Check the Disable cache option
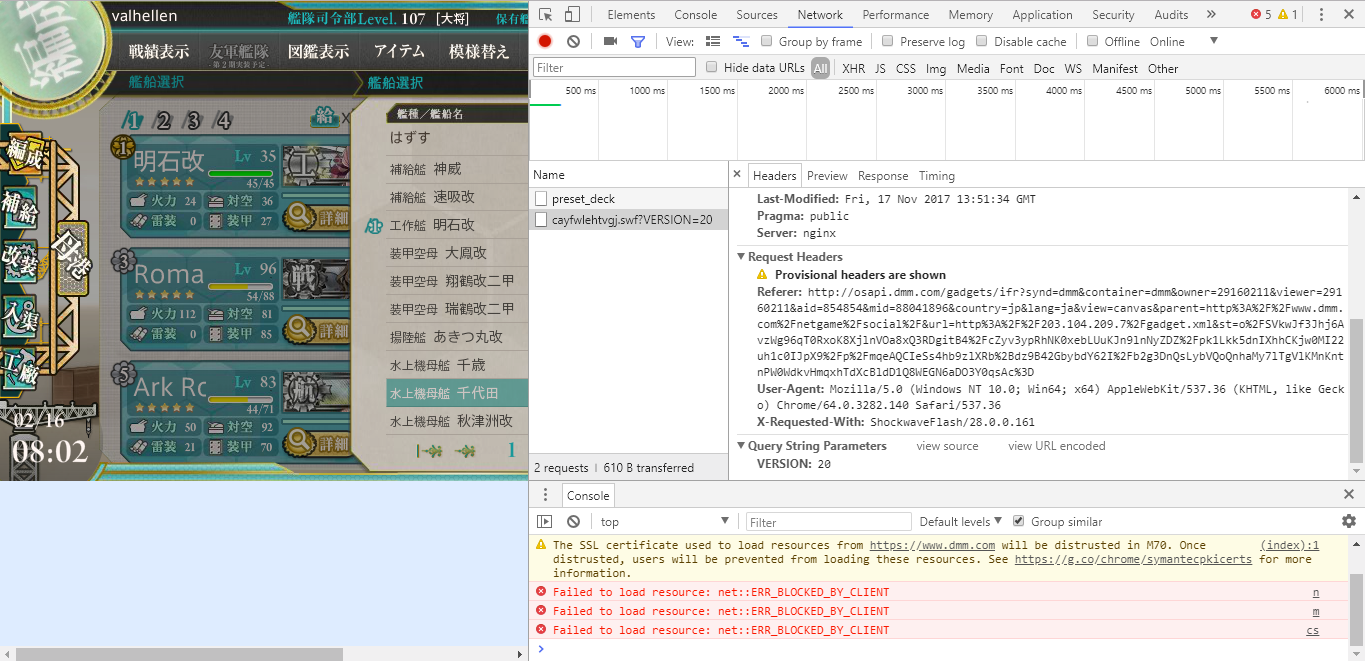This screenshot has width=1365, height=661. 982,41
